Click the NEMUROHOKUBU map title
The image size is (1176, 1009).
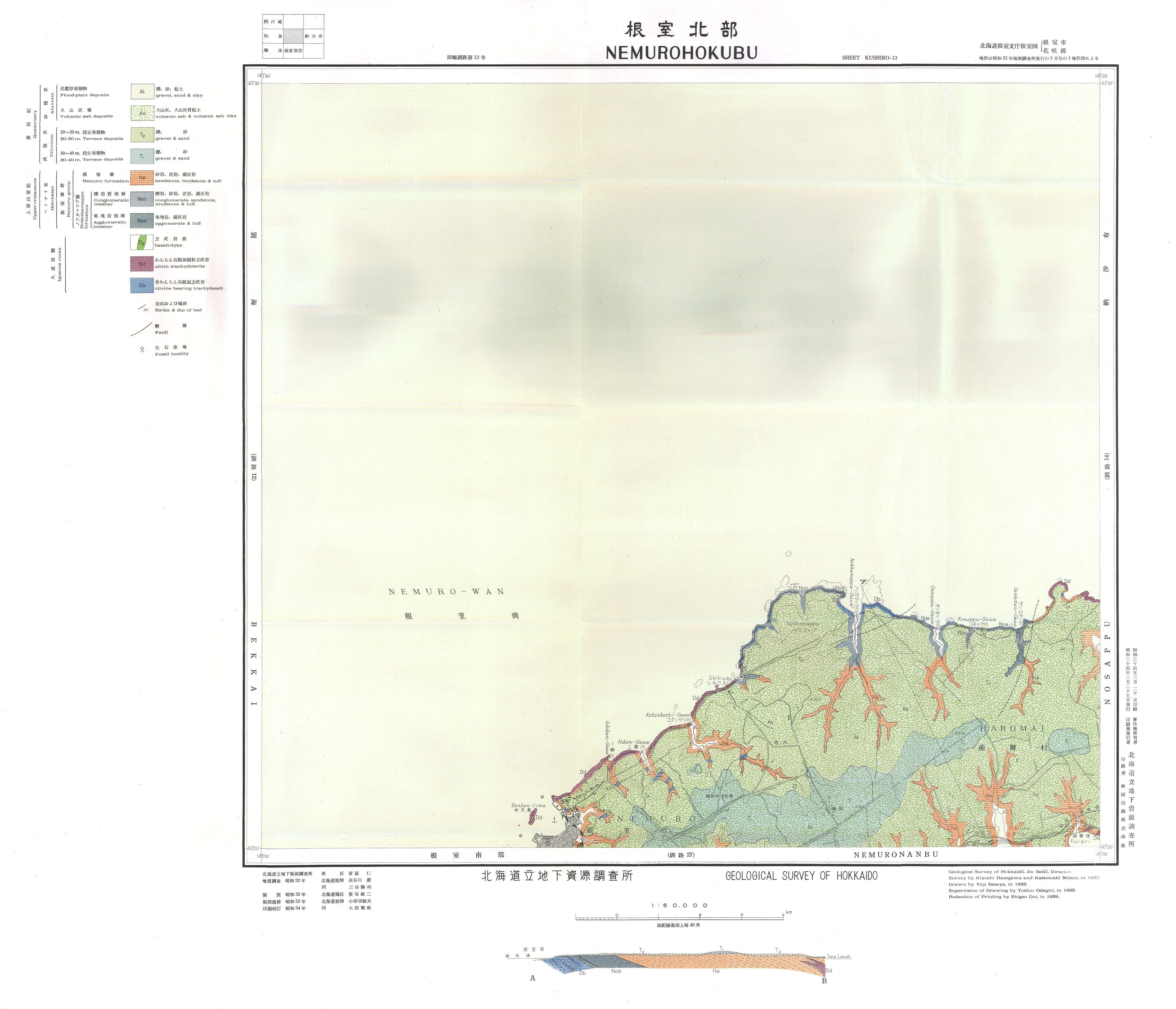(x=681, y=53)
